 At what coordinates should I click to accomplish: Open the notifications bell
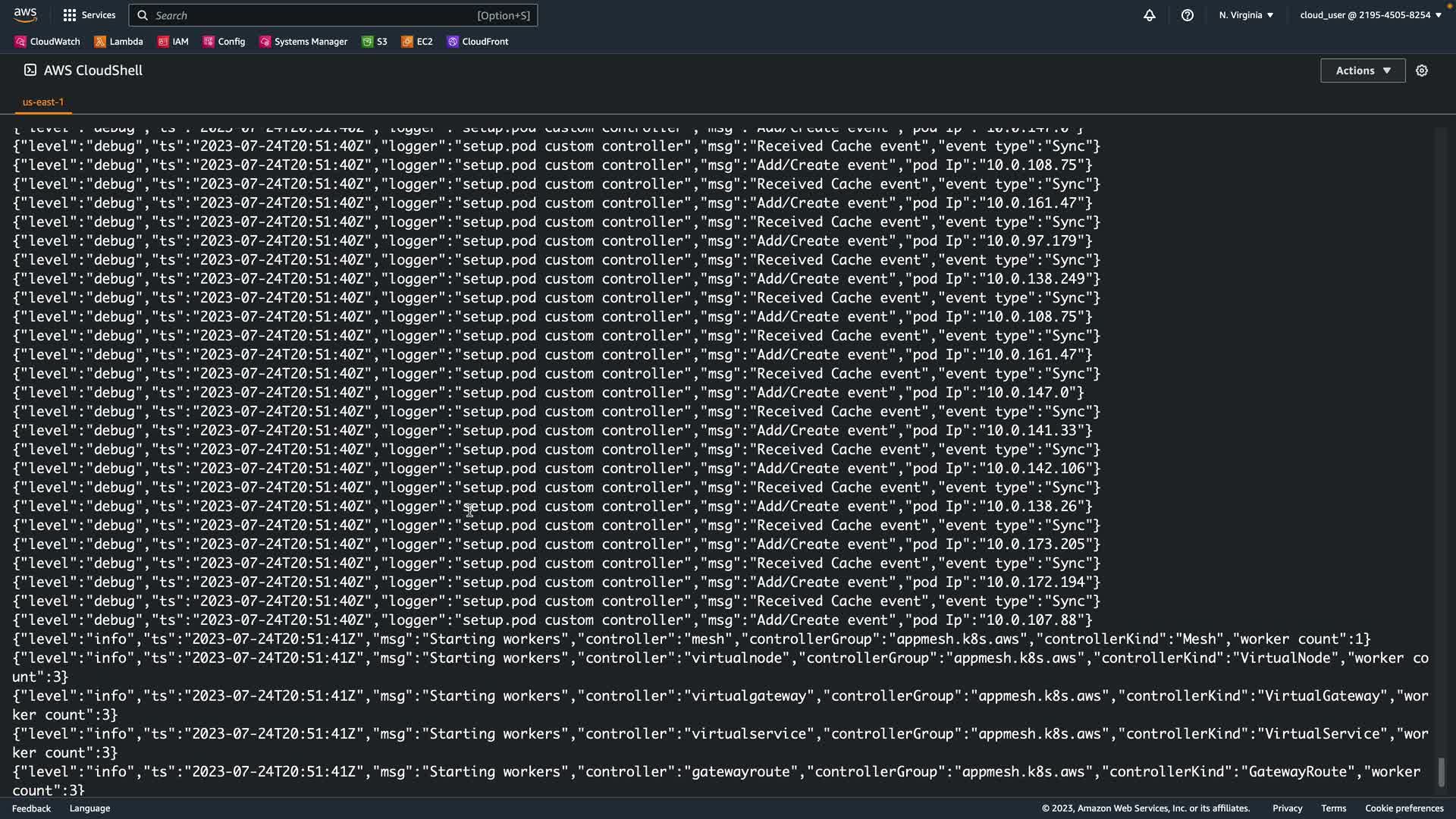1149,15
